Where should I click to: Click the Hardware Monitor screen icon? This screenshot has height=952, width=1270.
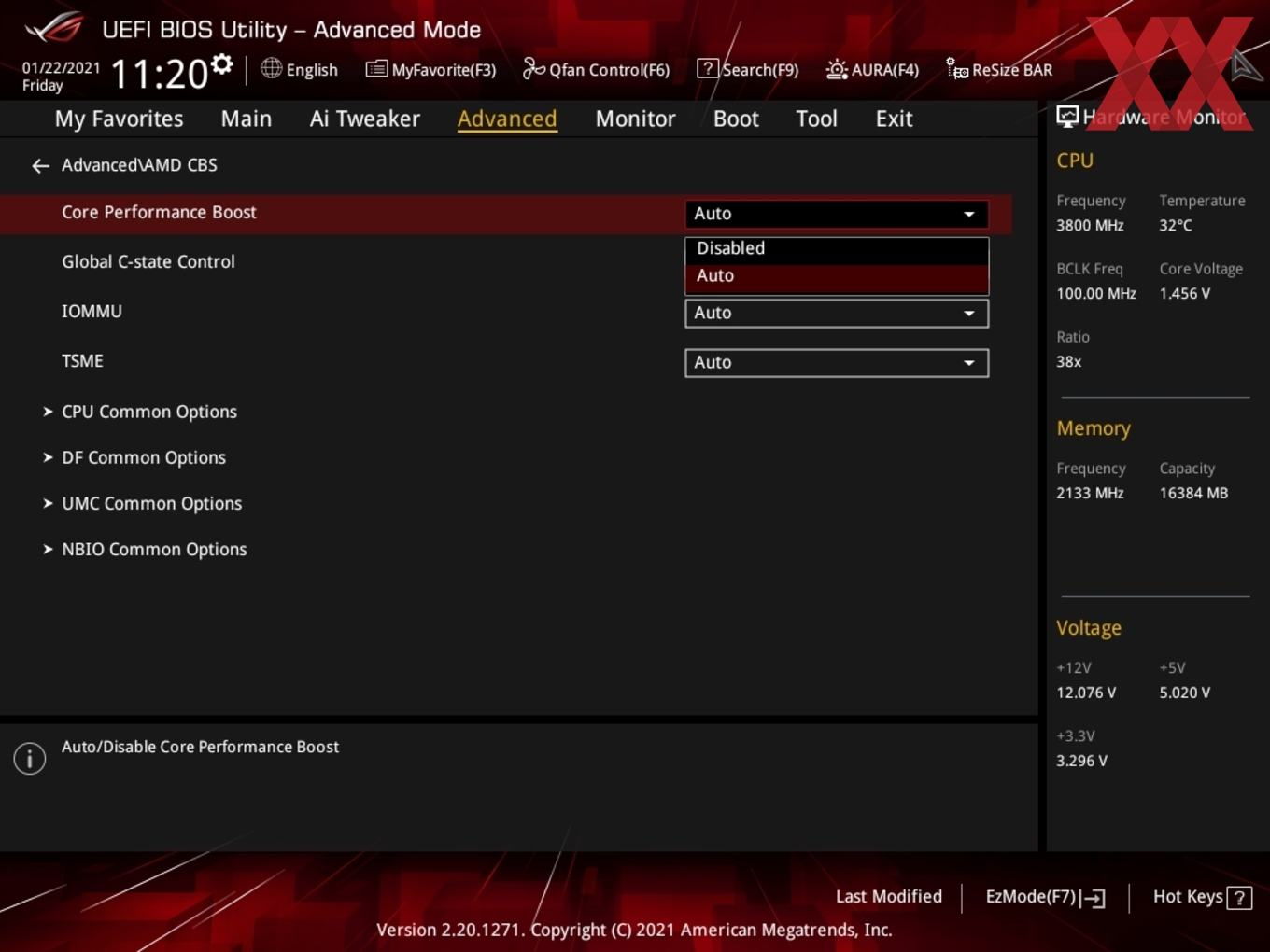pyautogui.click(x=1067, y=116)
